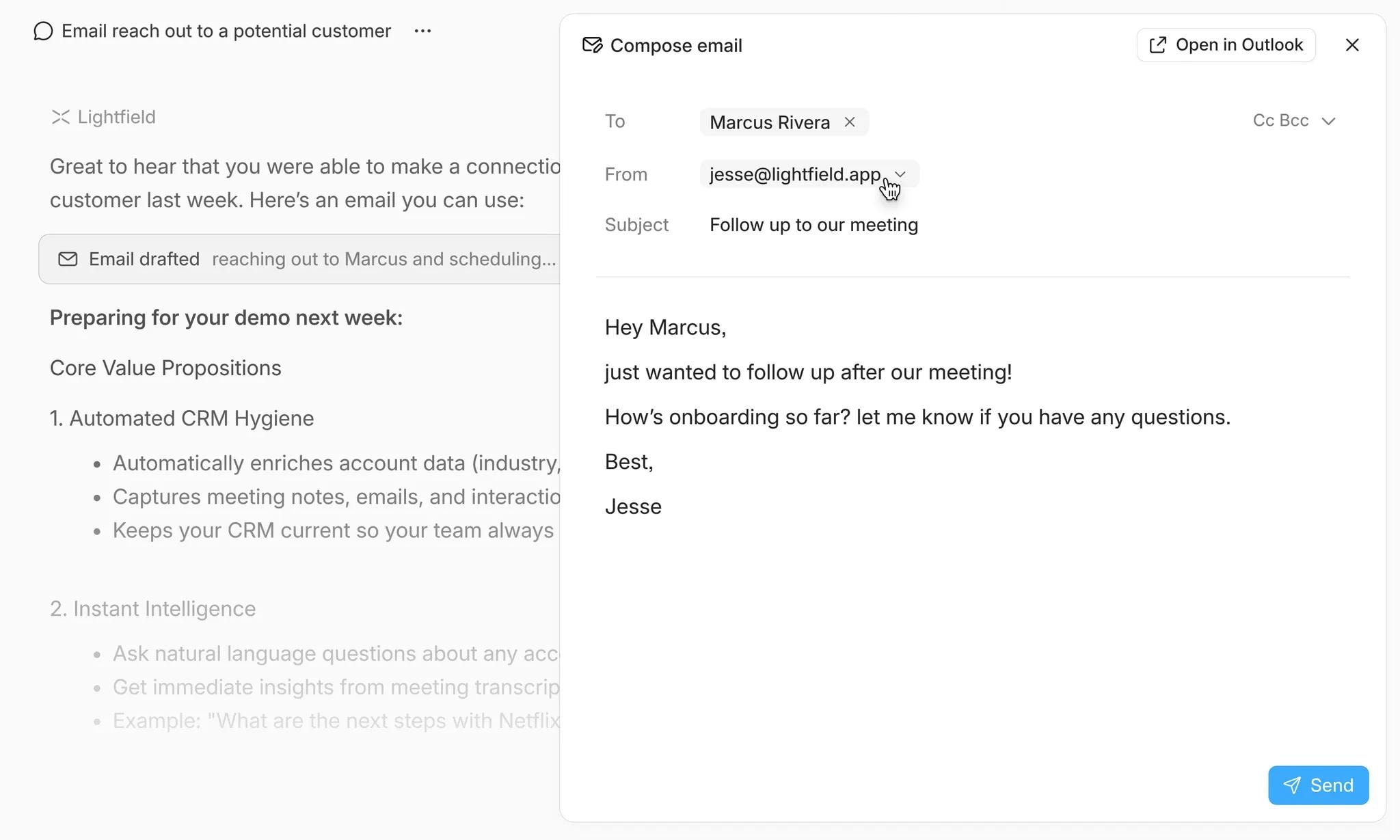This screenshot has height=840, width=1400.
Task: Click the Marcus Rivera recipient chip
Action: pos(769,122)
